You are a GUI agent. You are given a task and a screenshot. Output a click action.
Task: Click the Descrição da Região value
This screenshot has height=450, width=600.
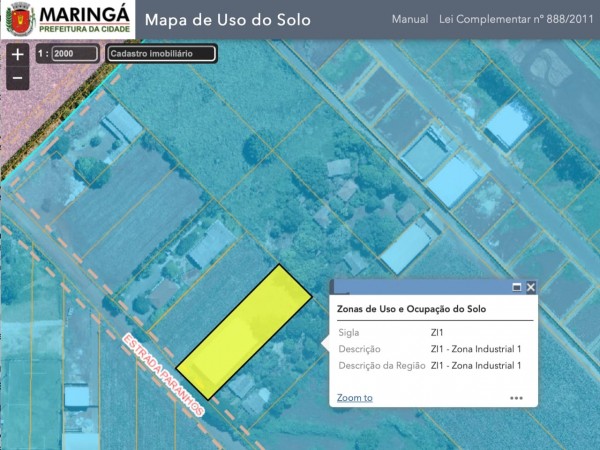pyautogui.click(x=476, y=366)
